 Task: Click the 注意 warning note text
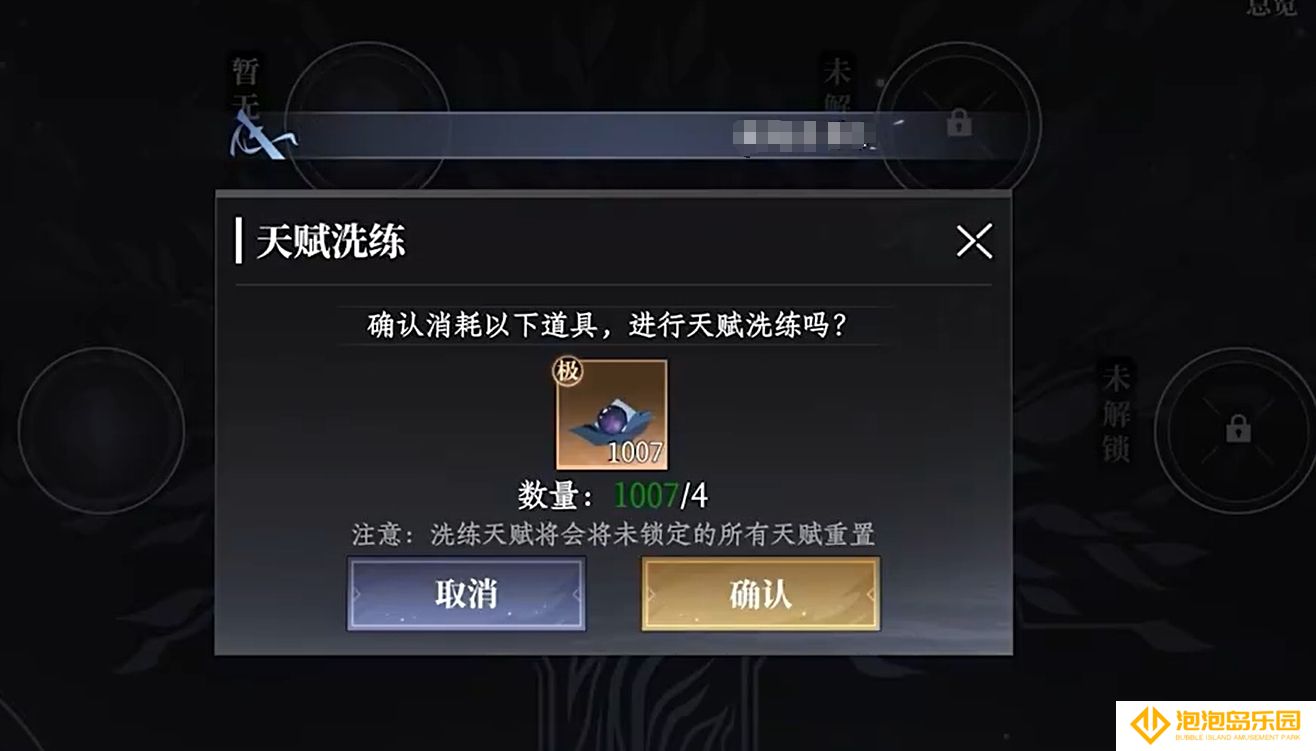(613, 534)
